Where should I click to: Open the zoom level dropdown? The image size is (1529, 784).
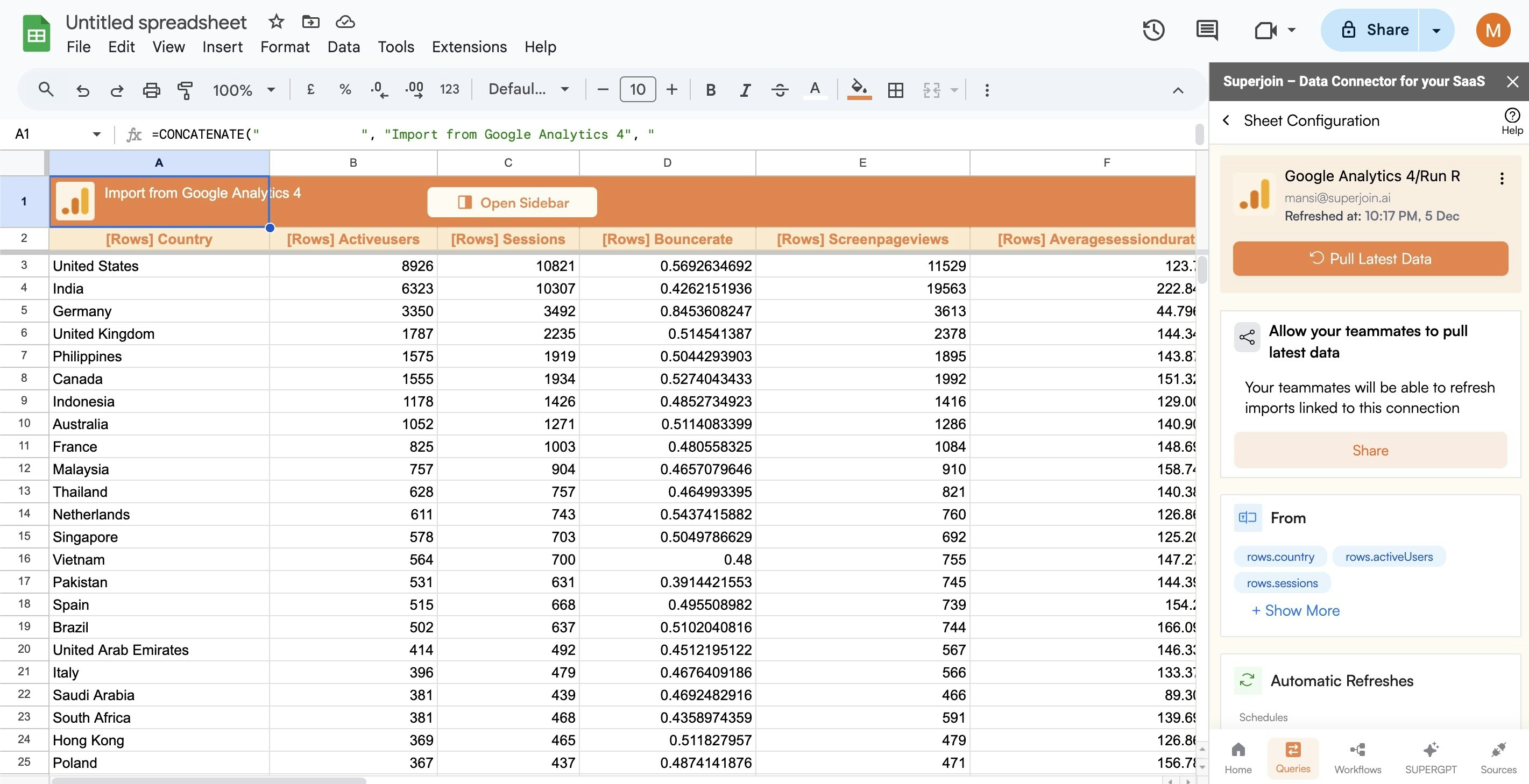point(244,90)
